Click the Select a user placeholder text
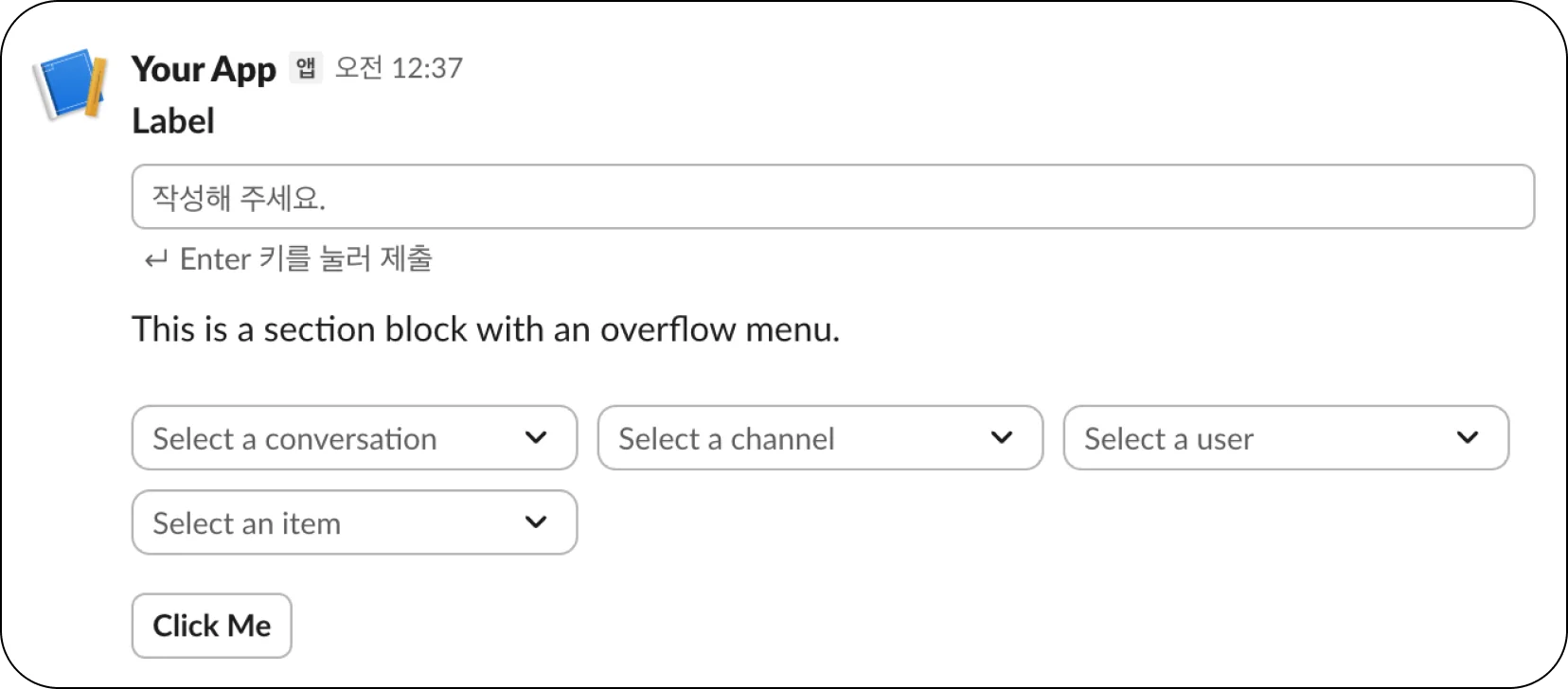Viewport: 1568px width, 689px height. click(1168, 439)
